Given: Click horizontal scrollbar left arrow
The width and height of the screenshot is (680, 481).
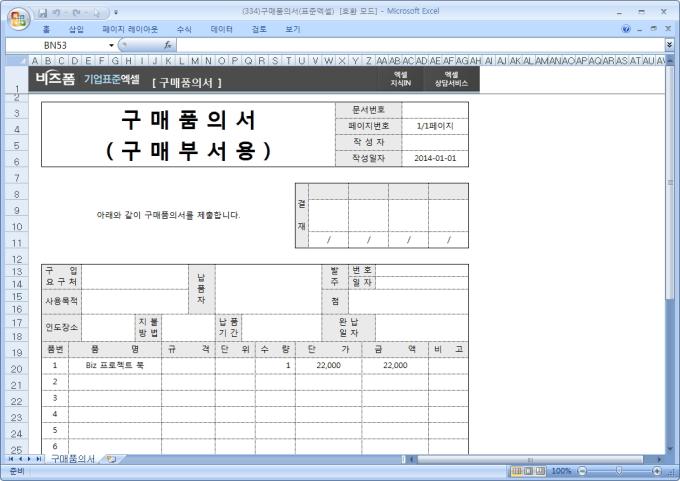Looking at the screenshot, I should click(x=412, y=459).
